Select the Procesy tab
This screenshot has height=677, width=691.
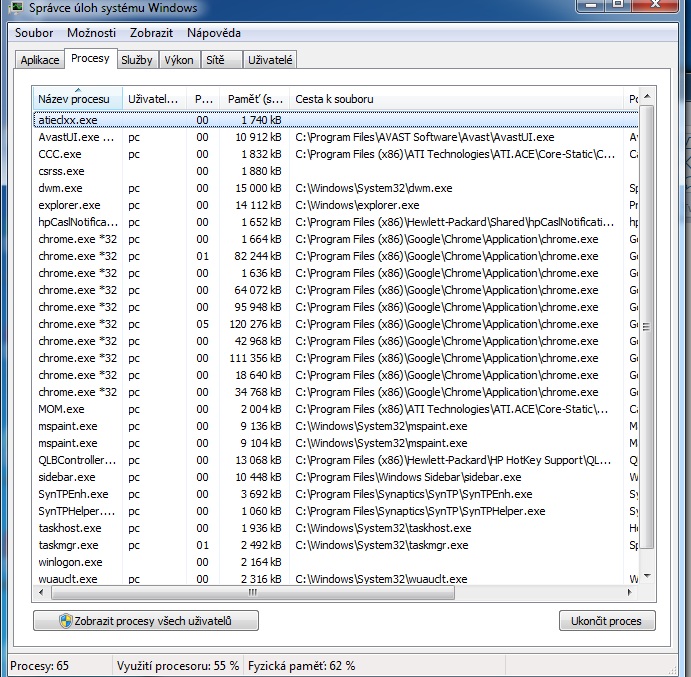point(90,58)
